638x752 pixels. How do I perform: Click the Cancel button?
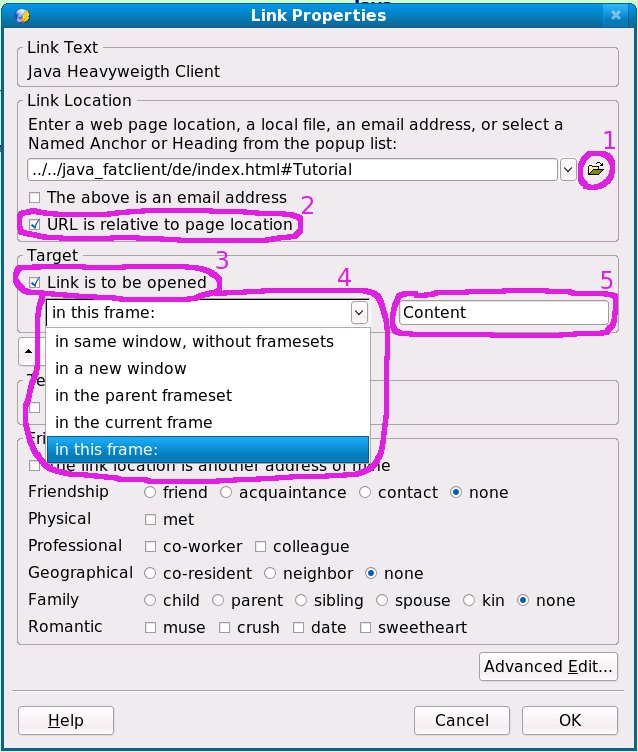pos(461,720)
